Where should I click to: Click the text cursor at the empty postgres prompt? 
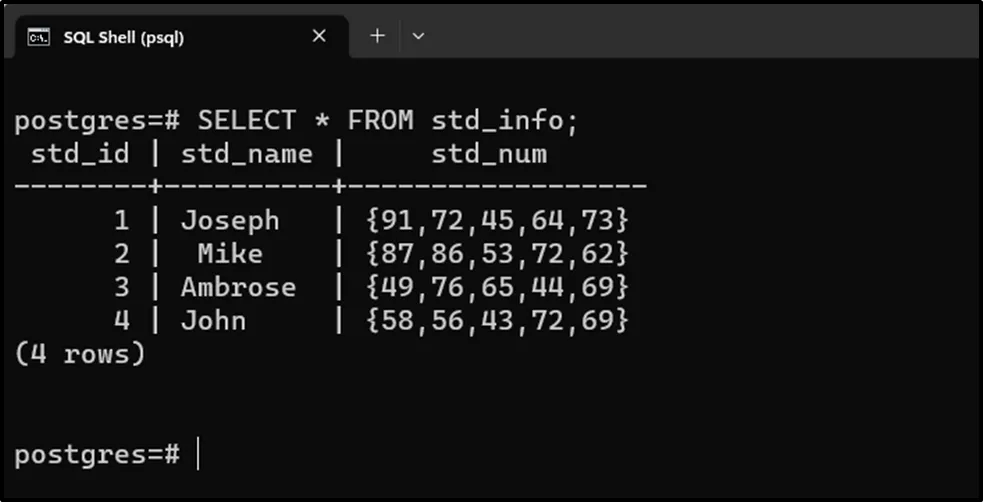[198, 455]
